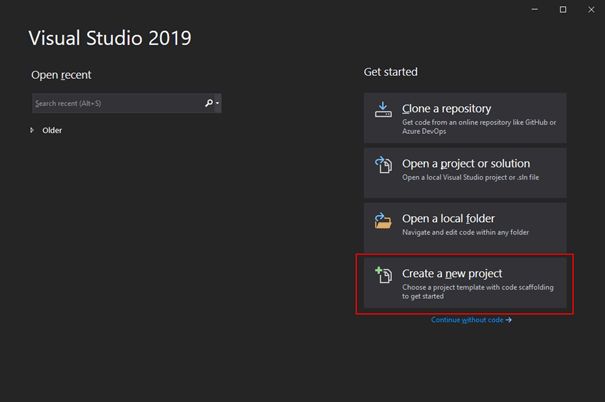Click 'Open a local Visual Studio project' description
The width and height of the screenshot is (605, 402).
click(470, 177)
